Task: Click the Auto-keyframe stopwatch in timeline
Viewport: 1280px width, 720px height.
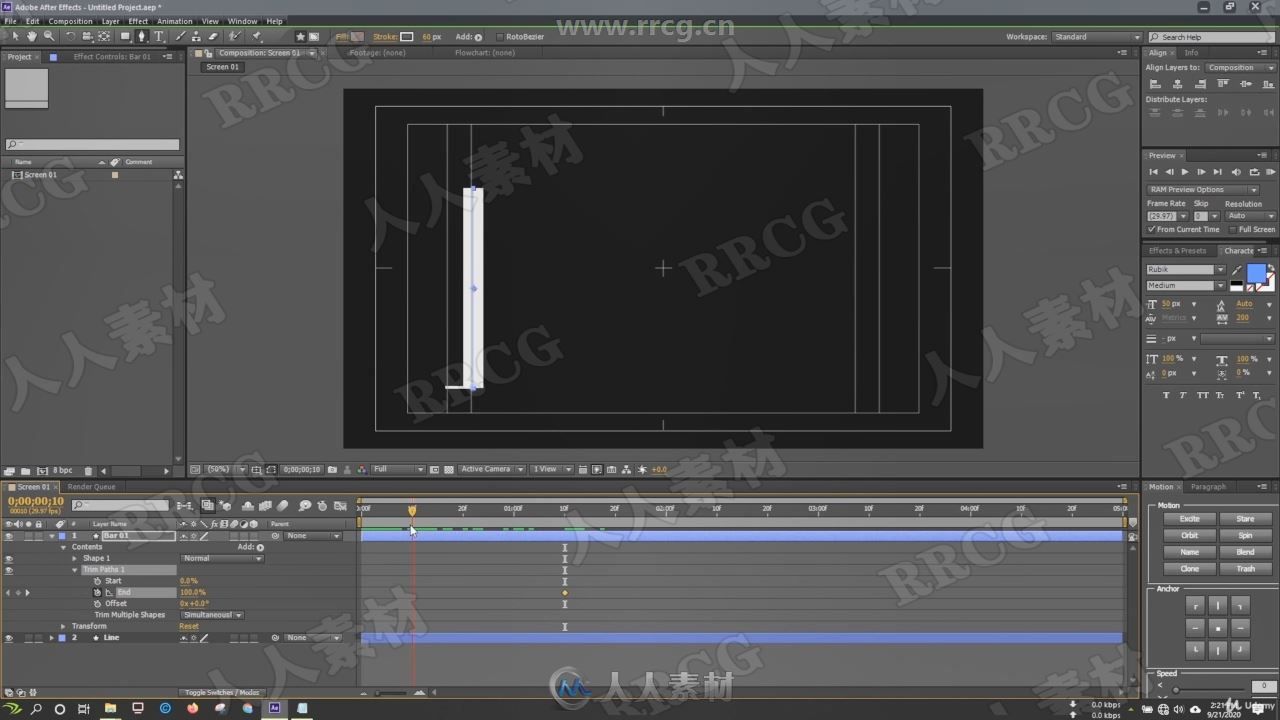Action: pyautogui.click(x=322, y=506)
